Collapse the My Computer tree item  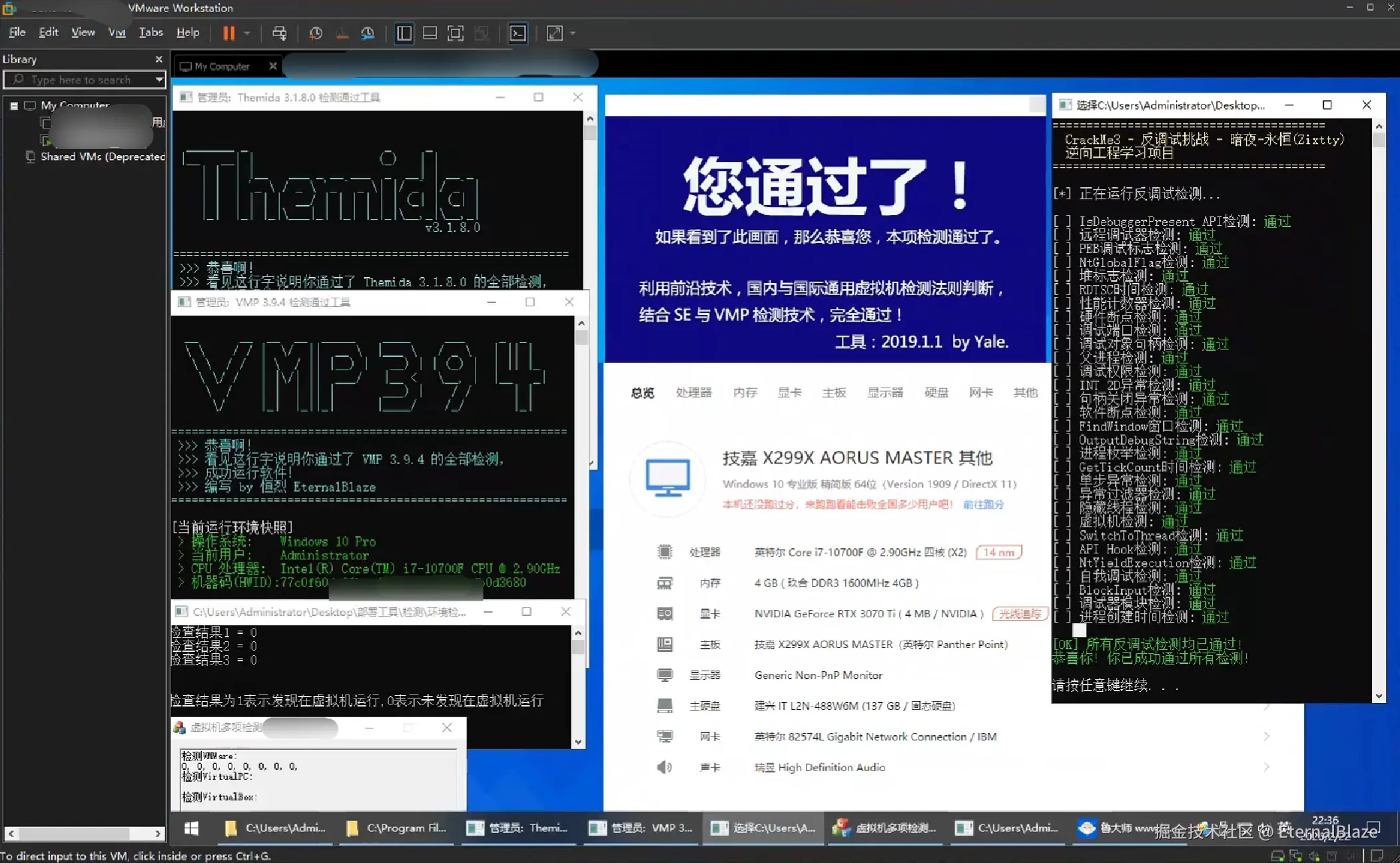[15, 105]
